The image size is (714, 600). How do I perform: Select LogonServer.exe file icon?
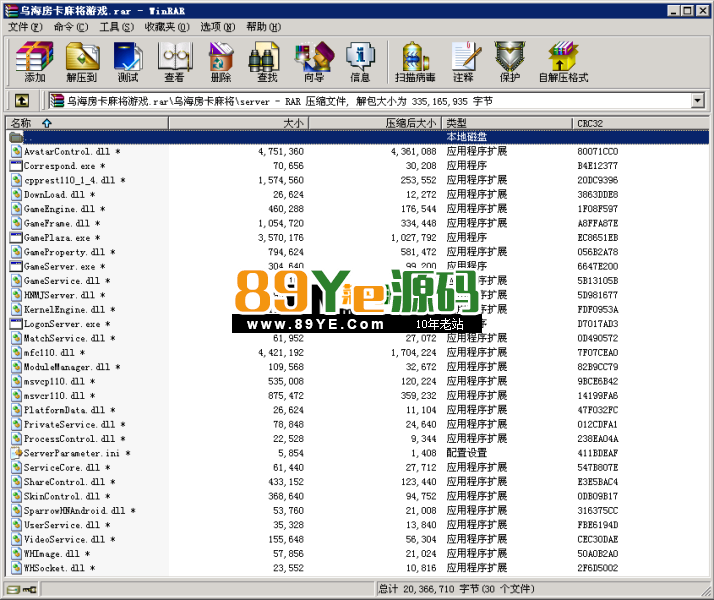click(16, 324)
